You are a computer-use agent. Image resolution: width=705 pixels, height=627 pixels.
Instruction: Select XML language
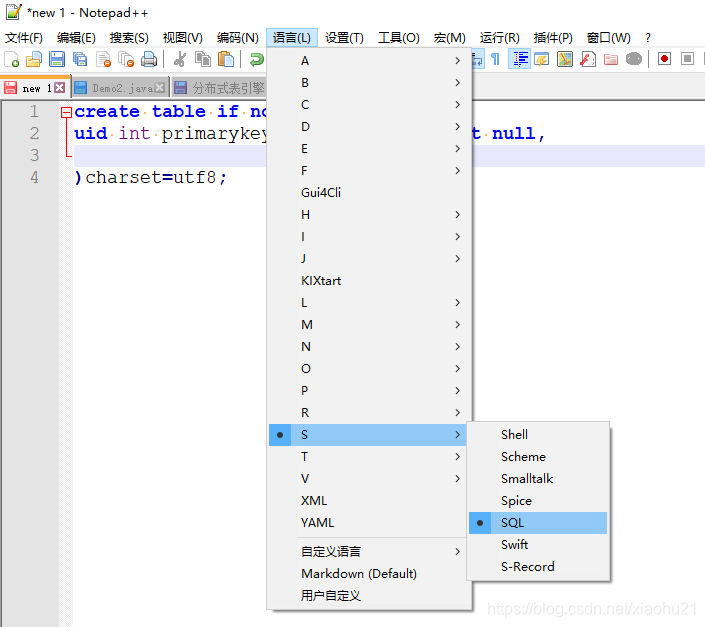[x=369, y=501]
